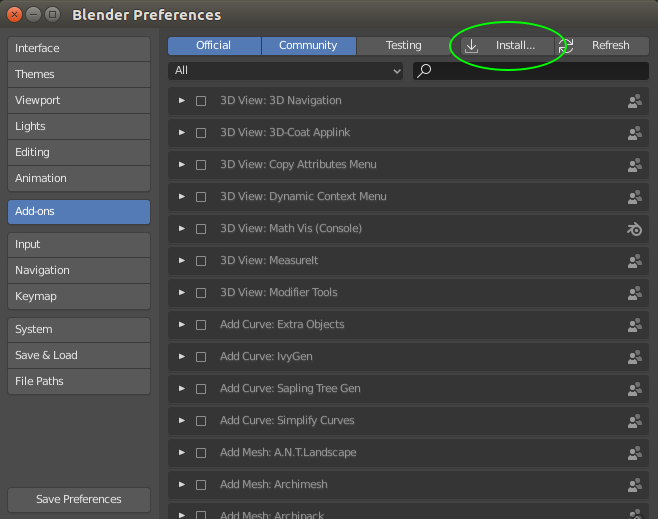Enable the MeasureIt add-on checkbox

coord(201,261)
